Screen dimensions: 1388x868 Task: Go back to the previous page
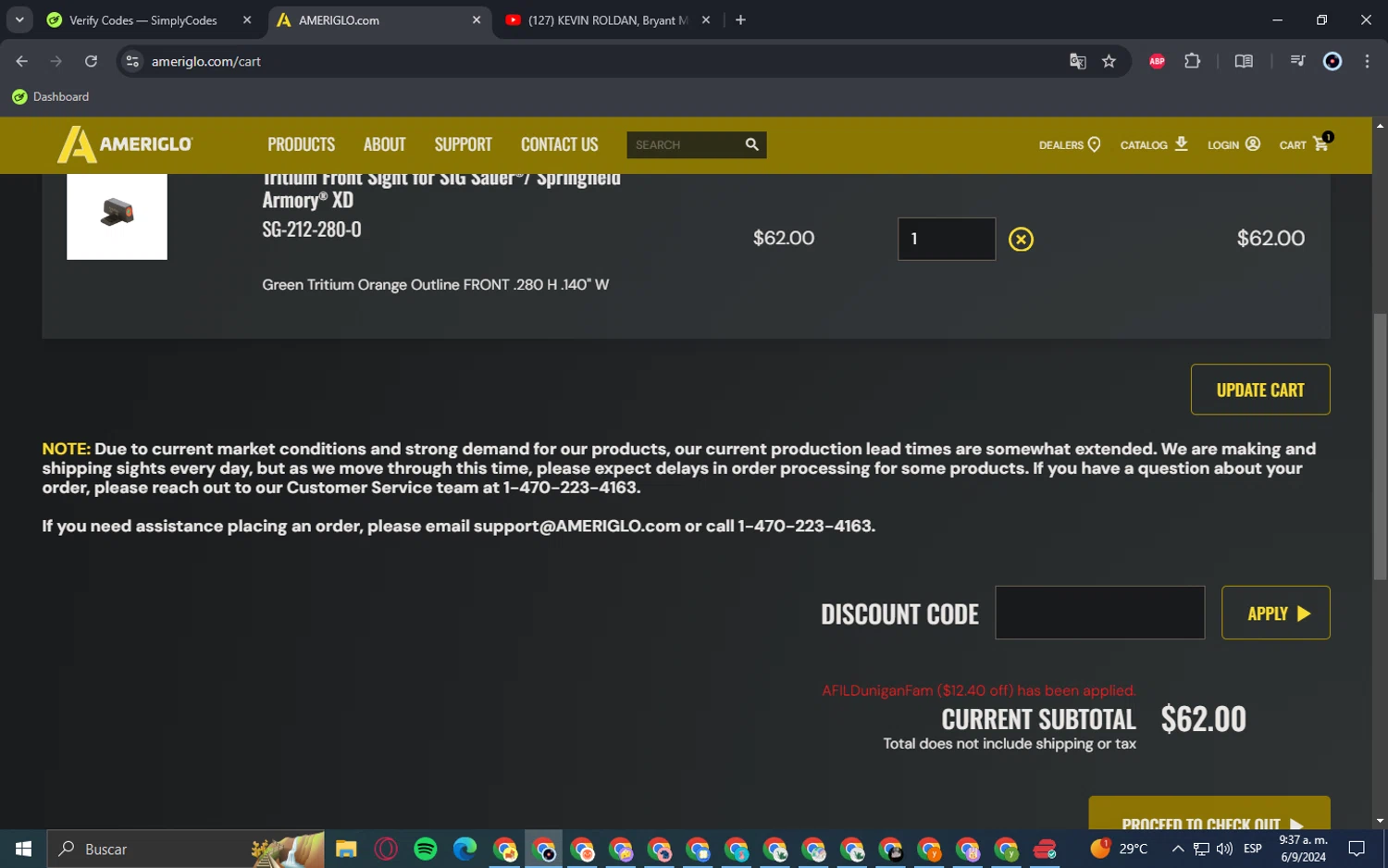[x=22, y=61]
